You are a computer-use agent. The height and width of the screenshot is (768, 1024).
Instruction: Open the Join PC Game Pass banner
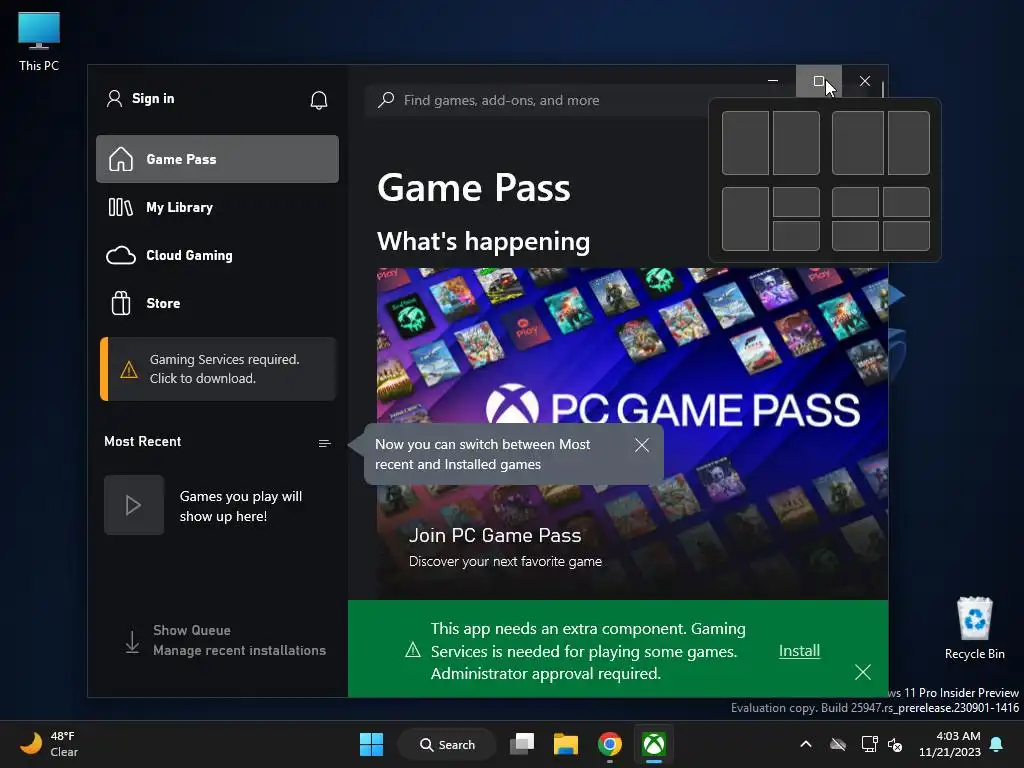coord(632,434)
